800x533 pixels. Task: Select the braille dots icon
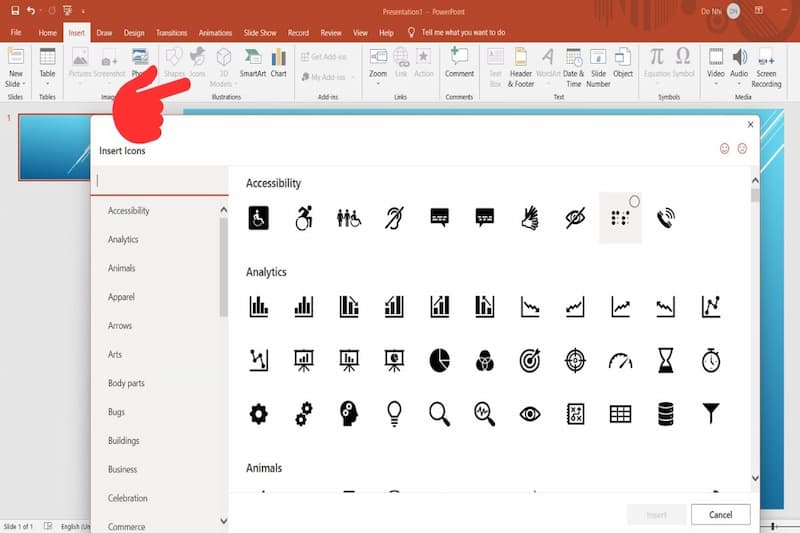pyautogui.click(x=620, y=218)
